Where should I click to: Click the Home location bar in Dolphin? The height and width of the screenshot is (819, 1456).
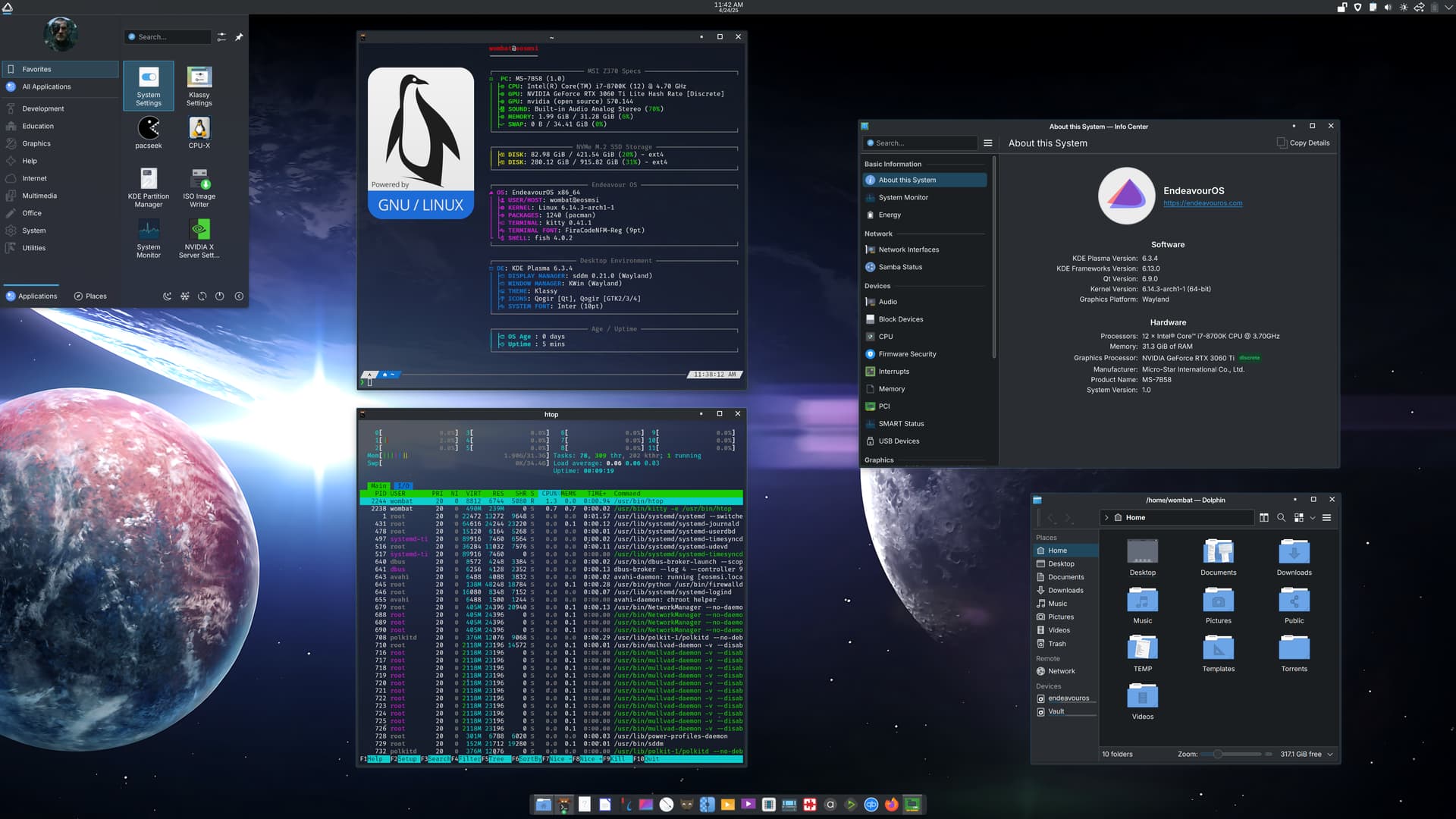click(1177, 518)
